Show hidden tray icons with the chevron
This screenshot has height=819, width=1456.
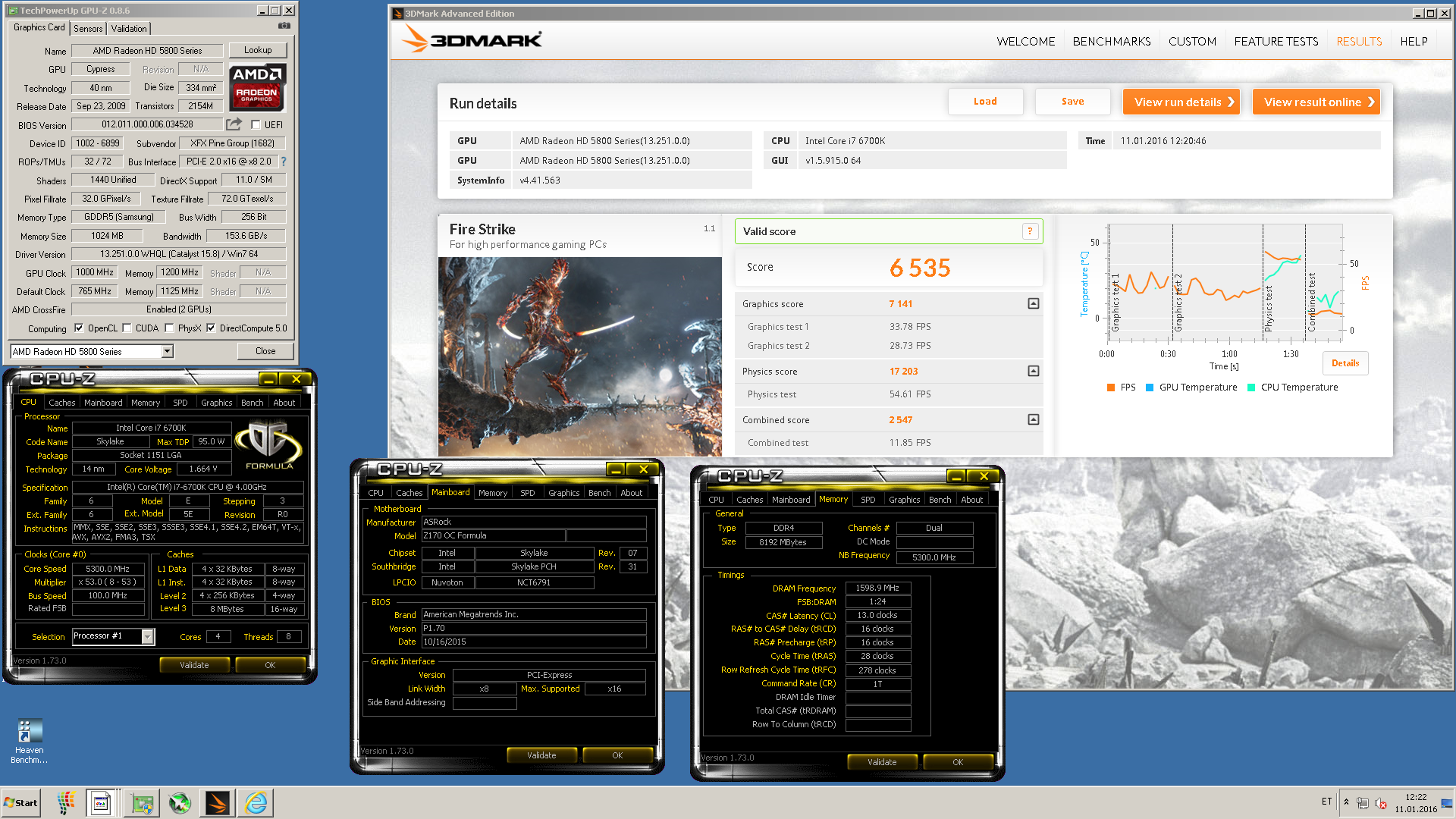(1346, 802)
